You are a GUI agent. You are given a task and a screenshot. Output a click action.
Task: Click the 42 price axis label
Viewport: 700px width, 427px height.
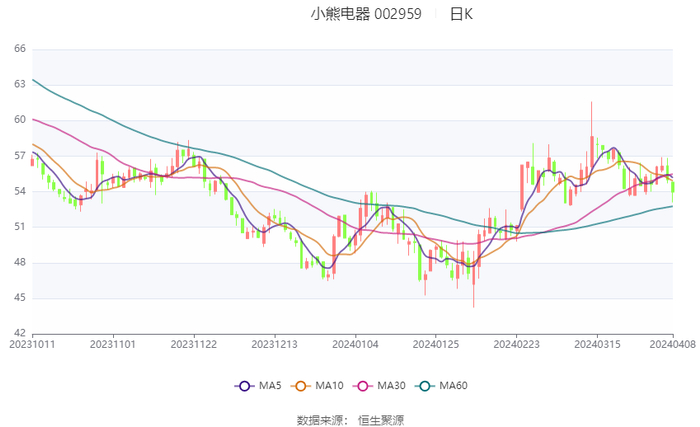click(x=19, y=334)
